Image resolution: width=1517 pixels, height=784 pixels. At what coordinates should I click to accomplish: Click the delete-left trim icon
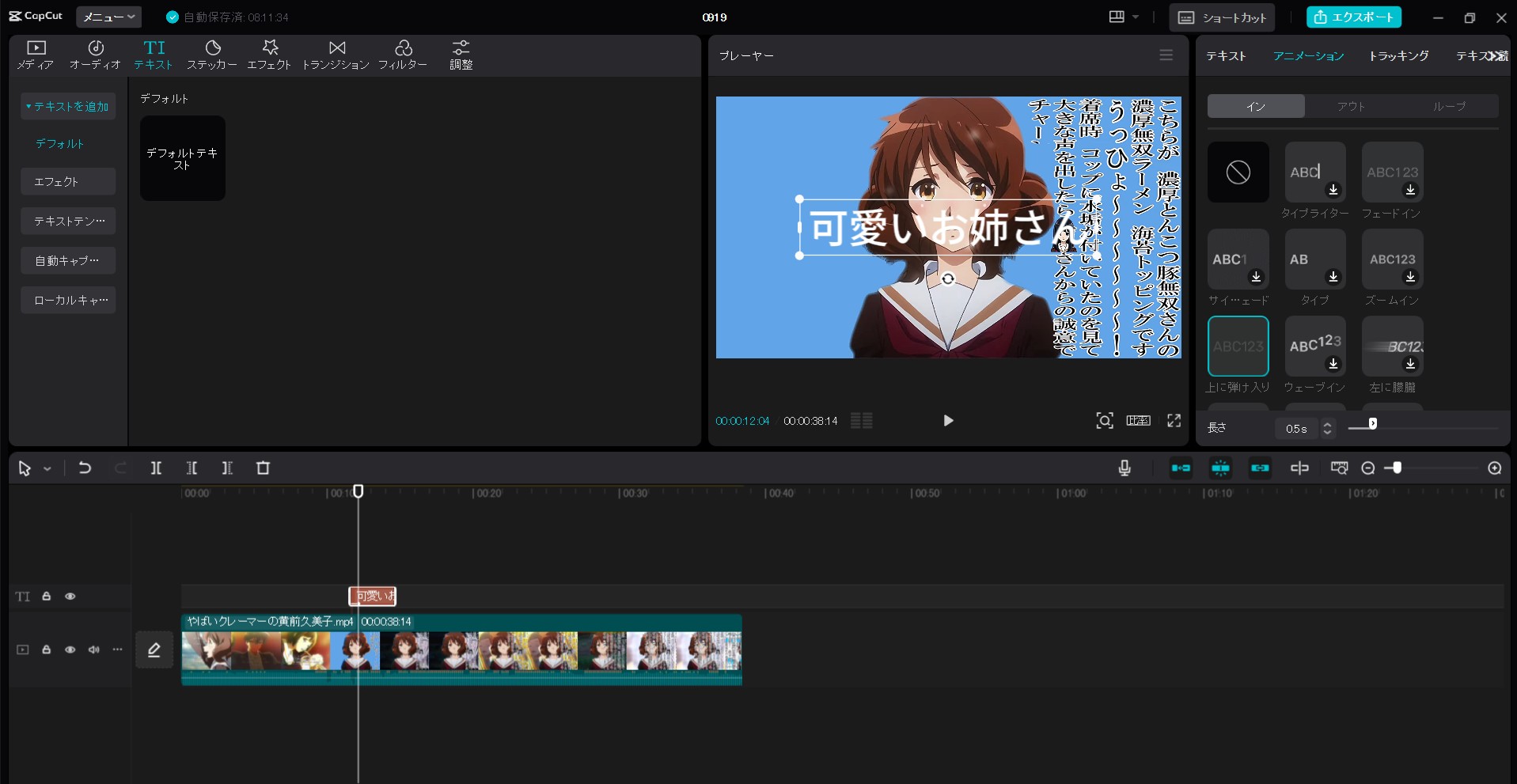(x=192, y=468)
